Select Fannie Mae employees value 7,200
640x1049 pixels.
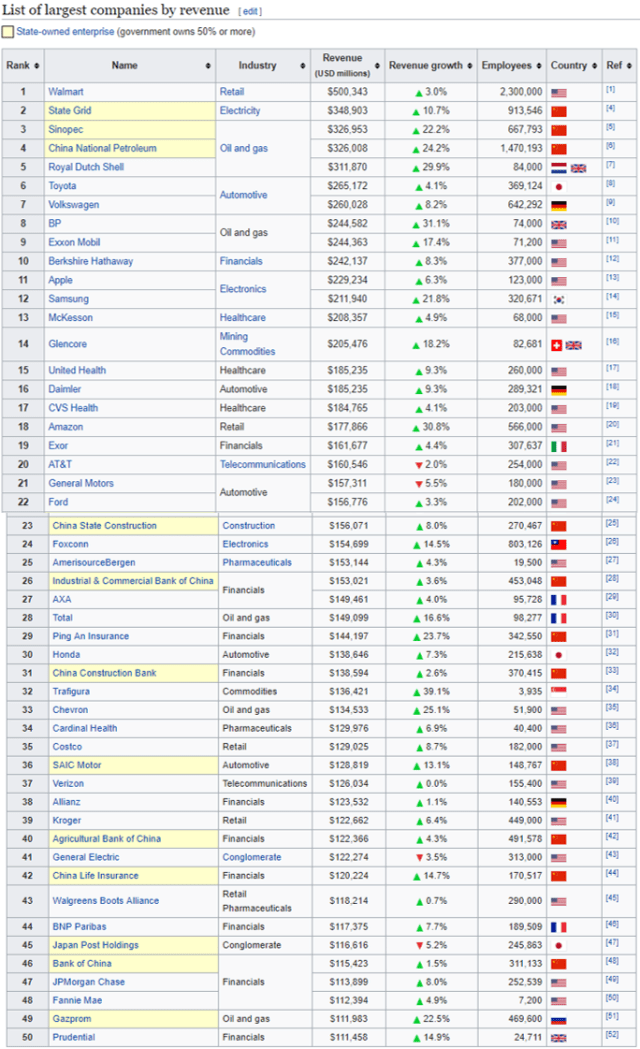point(530,1001)
